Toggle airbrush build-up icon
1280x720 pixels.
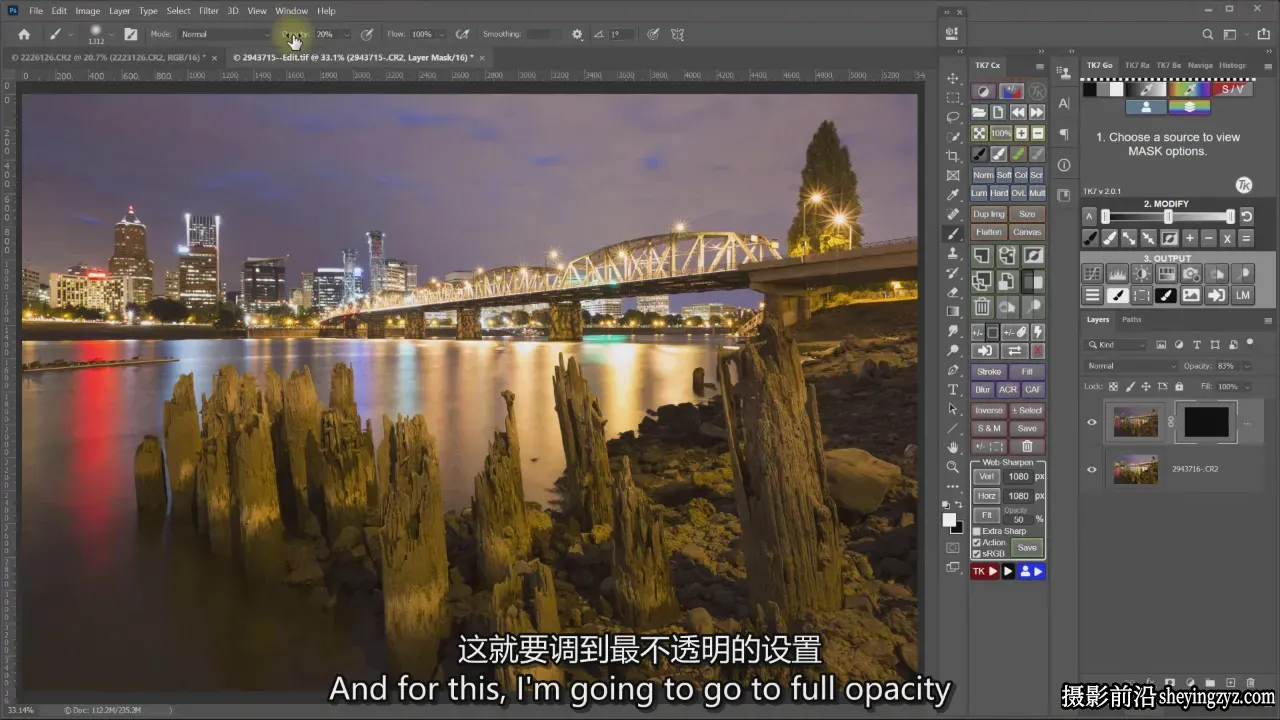462,34
